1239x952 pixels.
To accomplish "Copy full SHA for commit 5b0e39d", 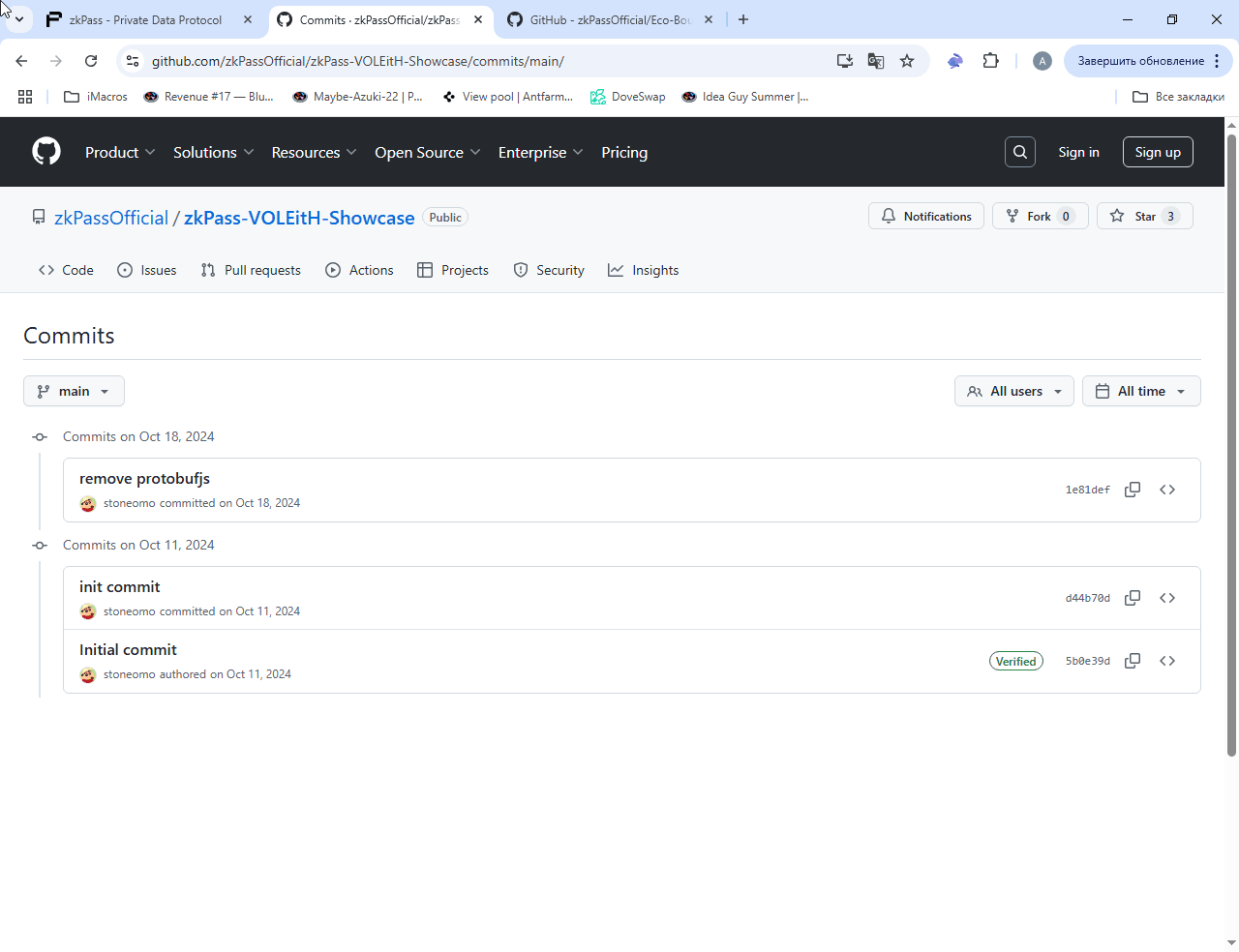I will (x=1133, y=661).
